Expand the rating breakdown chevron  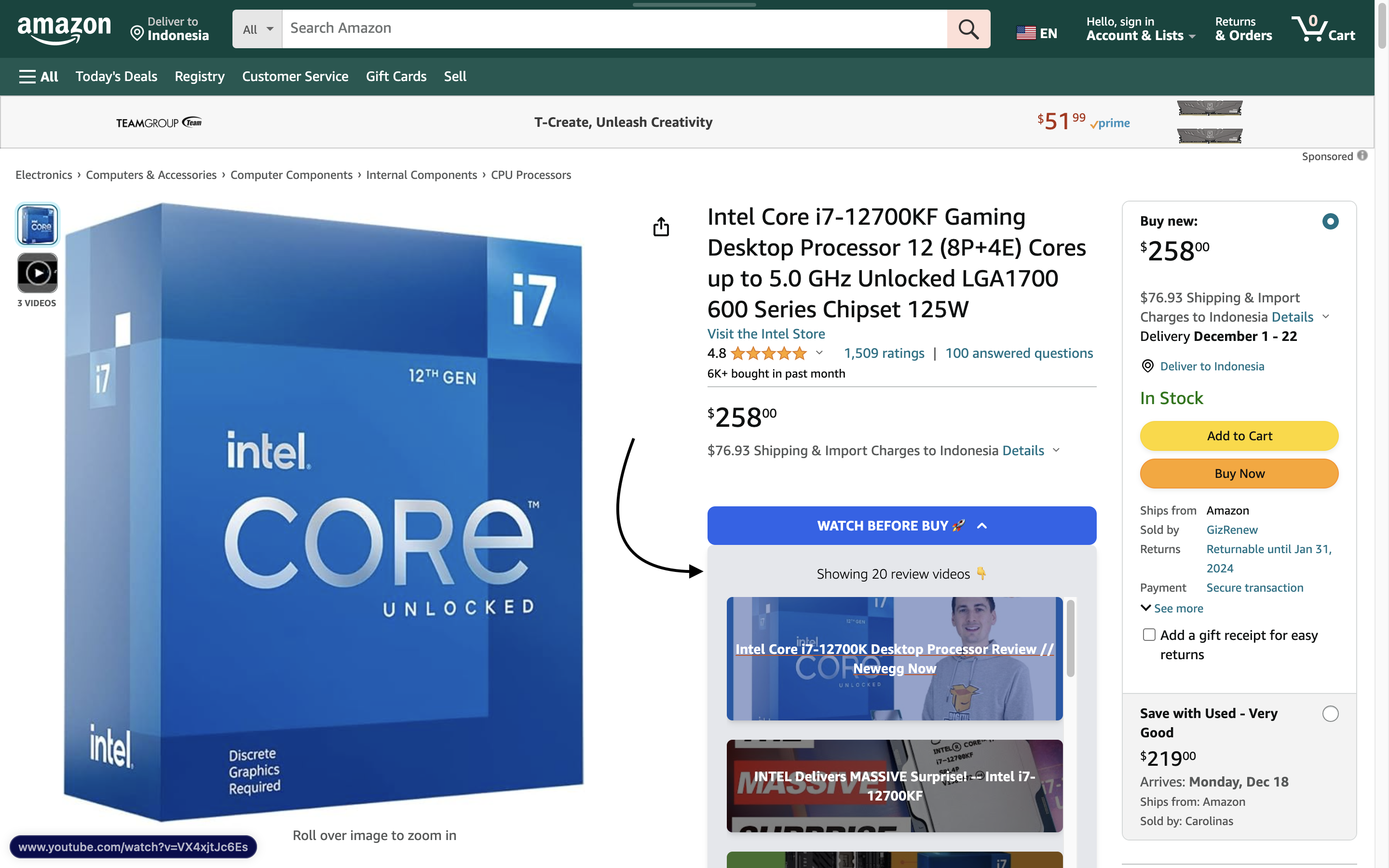click(x=819, y=353)
